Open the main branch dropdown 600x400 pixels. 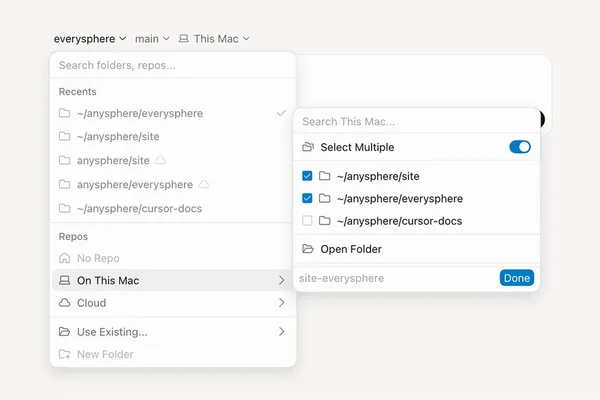[152, 39]
